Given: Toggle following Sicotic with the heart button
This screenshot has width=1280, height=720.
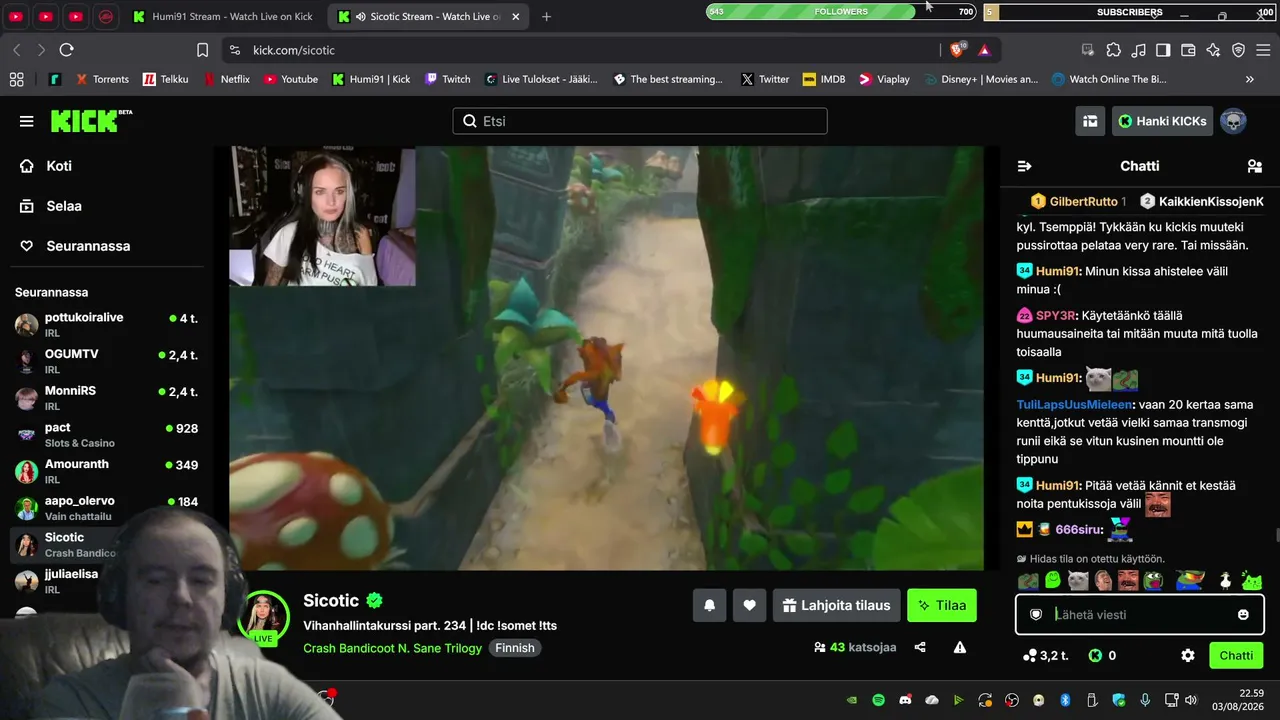Looking at the screenshot, I should tap(749, 605).
